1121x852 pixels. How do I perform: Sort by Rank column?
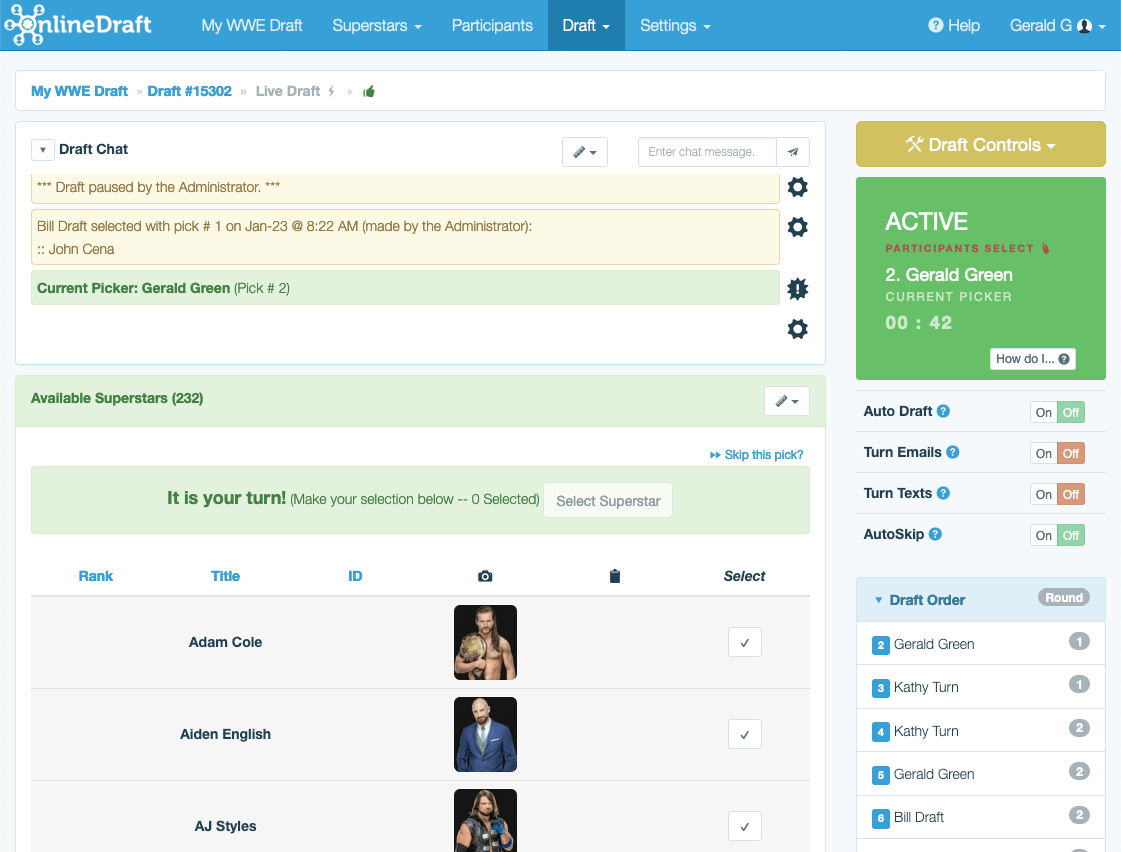tap(96, 576)
